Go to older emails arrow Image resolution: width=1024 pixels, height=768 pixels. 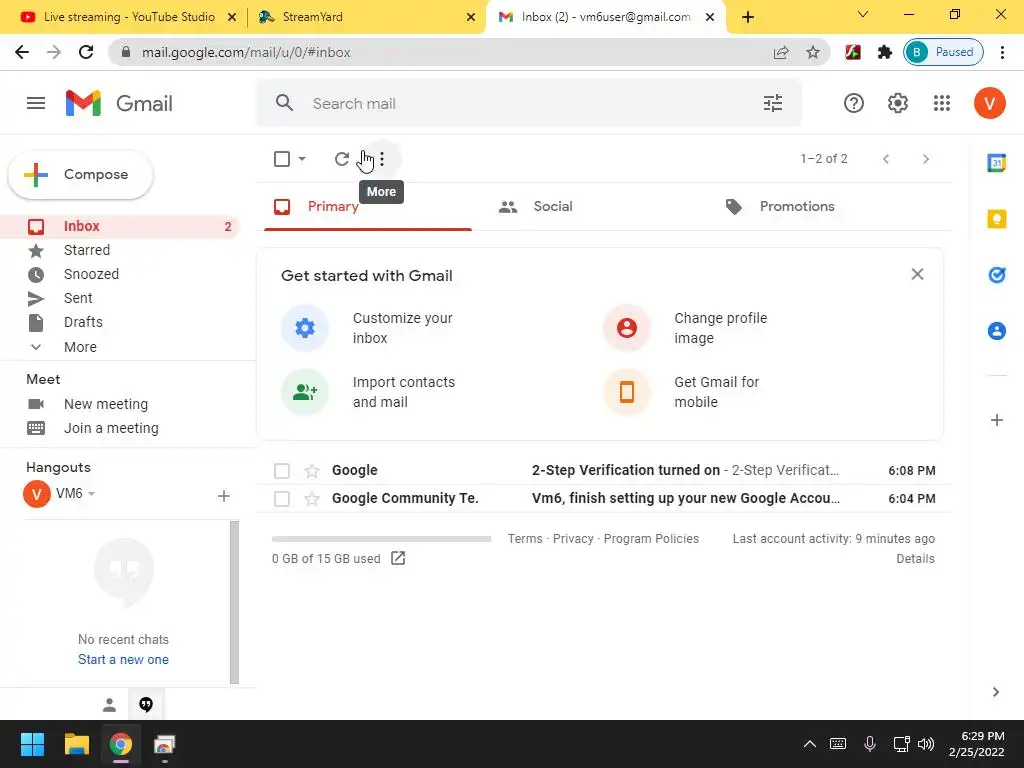click(925, 159)
